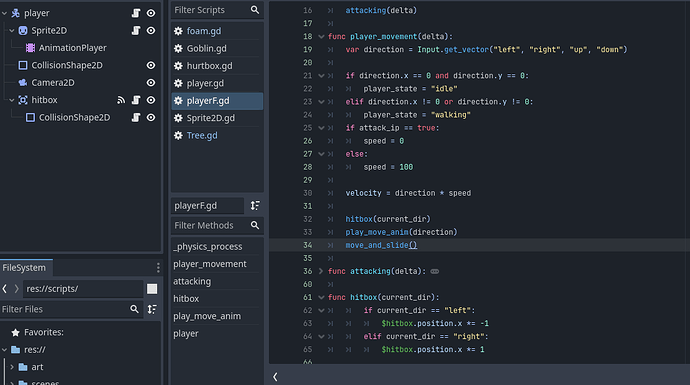Image resolution: width=690 pixels, height=385 pixels.
Task: Open script attached to player node
Action: [x=136, y=13]
